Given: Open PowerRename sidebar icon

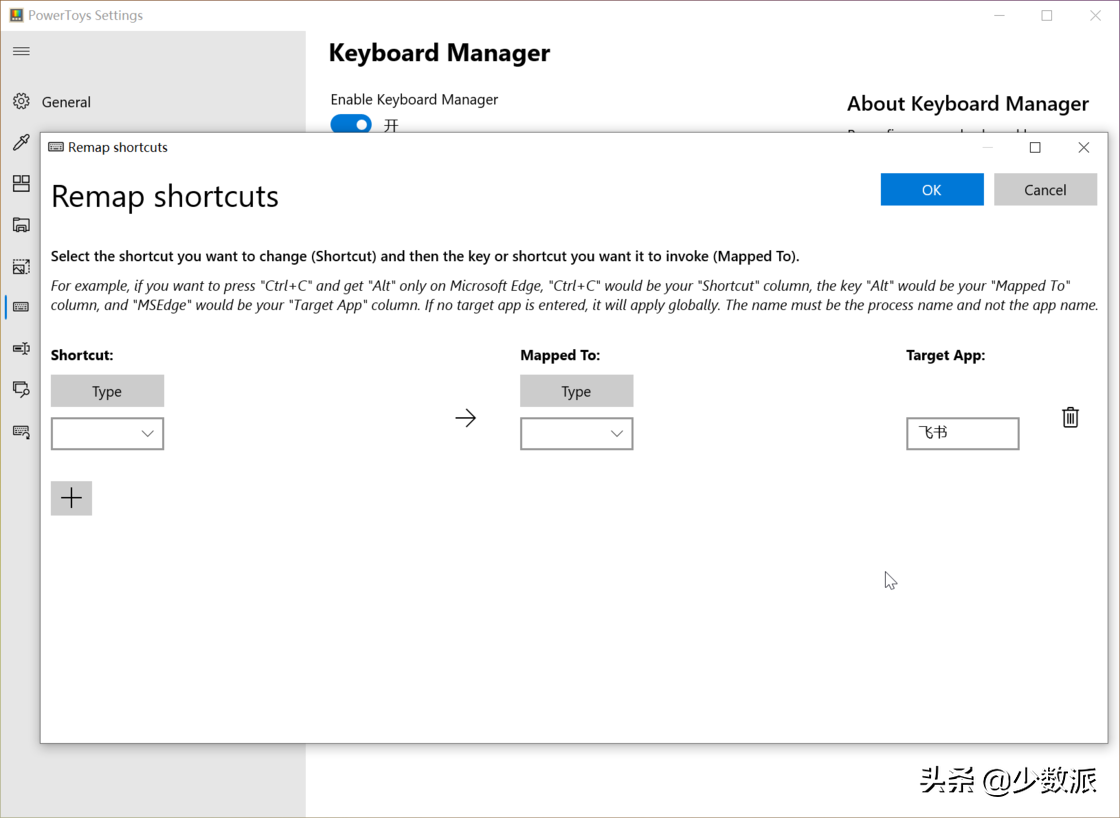Looking at the screenshot, I should (x=21, y=349).
